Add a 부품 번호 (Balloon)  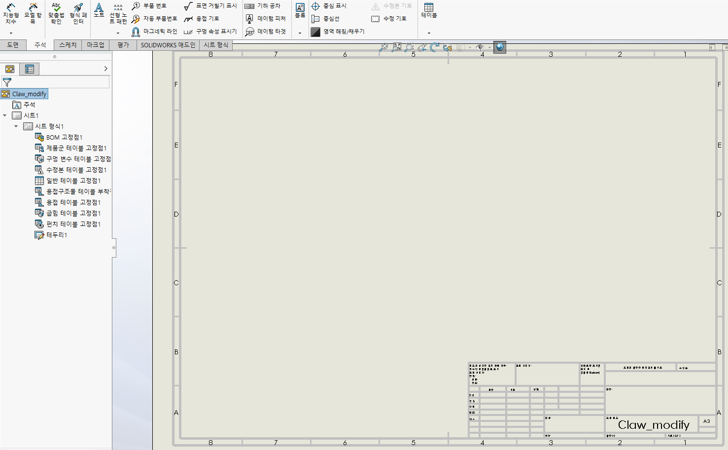click(x=149, y=6)
